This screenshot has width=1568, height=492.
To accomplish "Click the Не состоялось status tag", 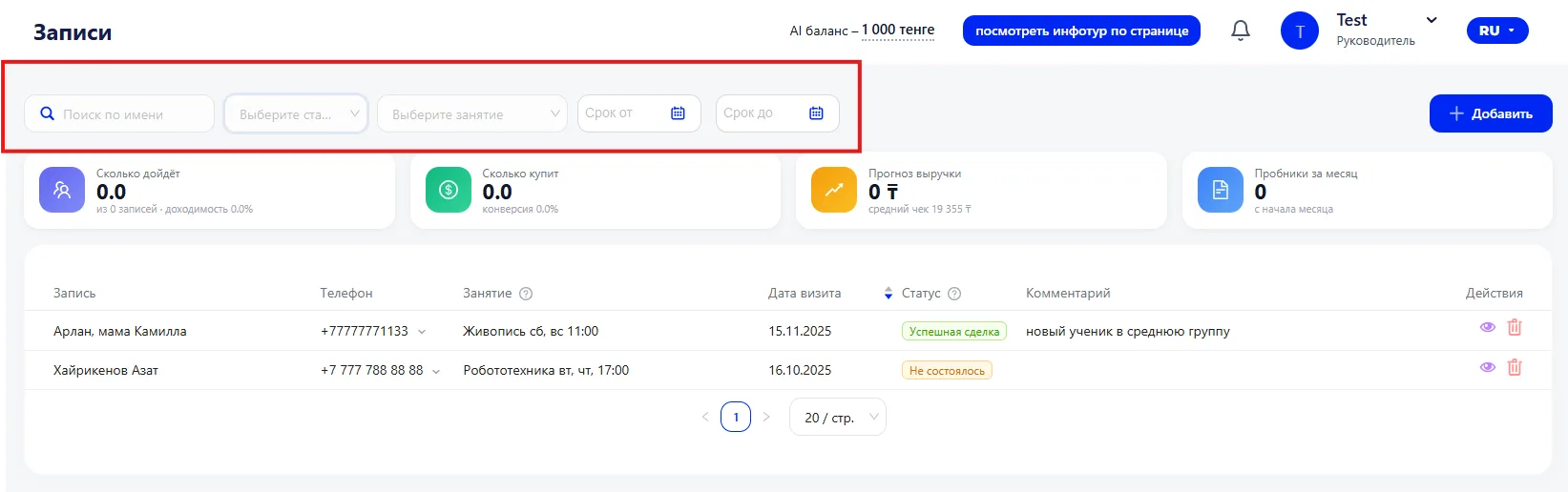I will [x=947, y=371].
